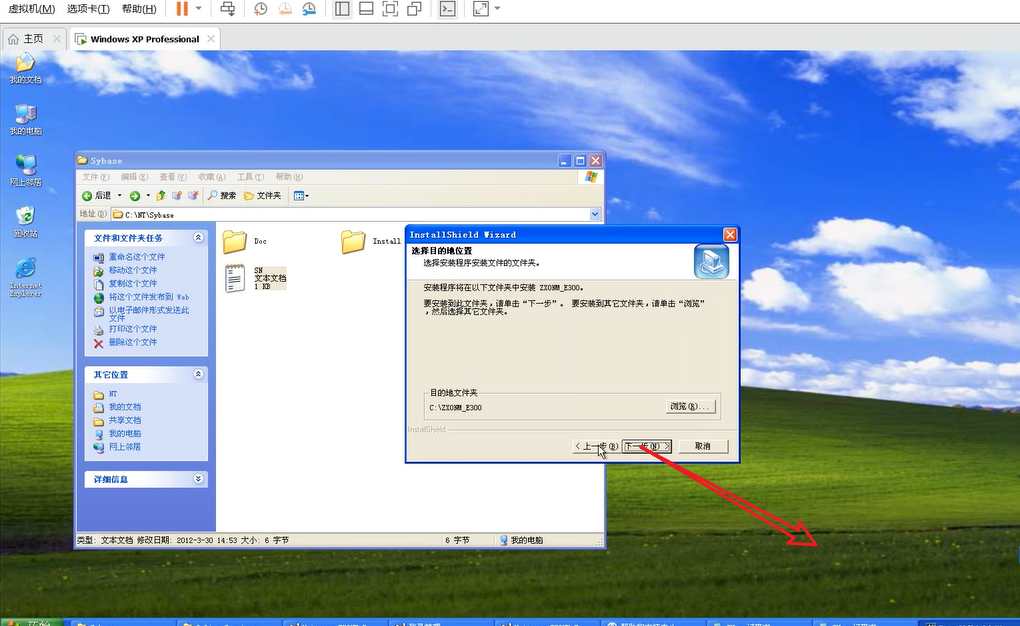Open the dropdown beside the stretch display icon
1020x626 pixels.
[x=498, y=8]
